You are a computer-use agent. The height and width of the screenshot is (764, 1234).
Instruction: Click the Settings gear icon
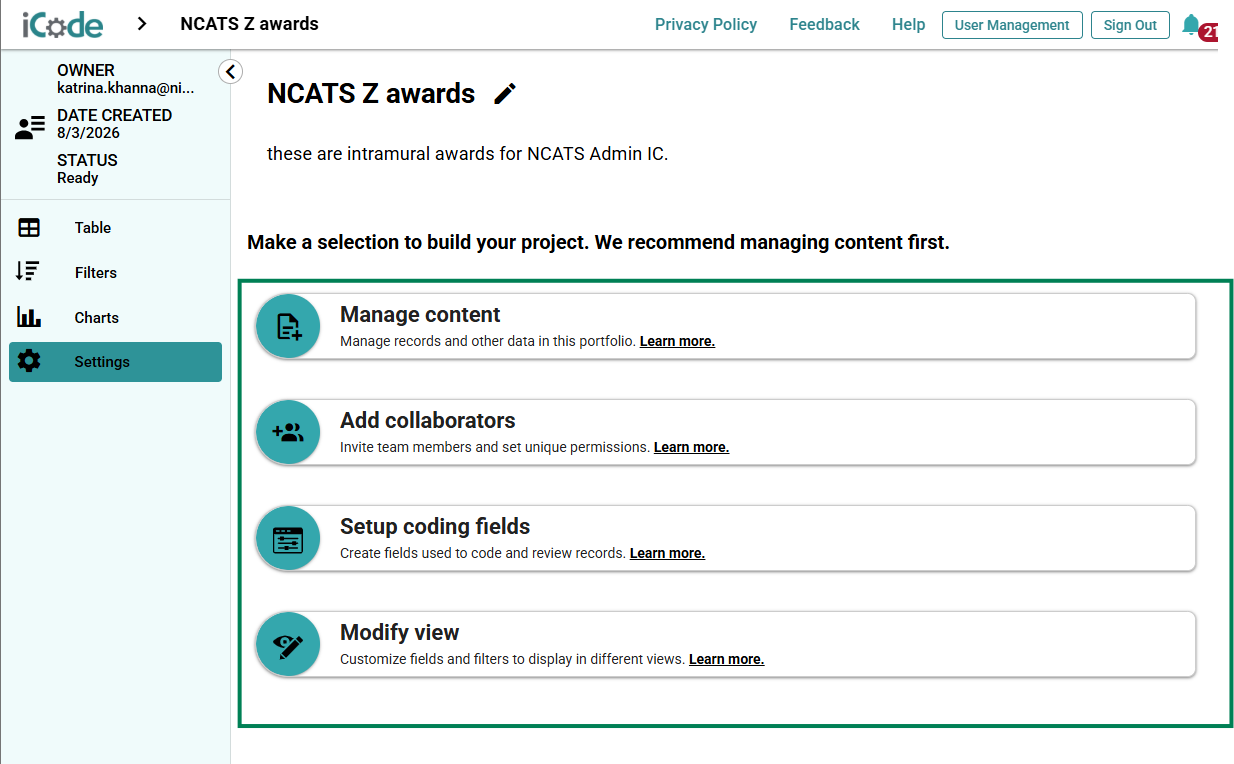[29, 362]
